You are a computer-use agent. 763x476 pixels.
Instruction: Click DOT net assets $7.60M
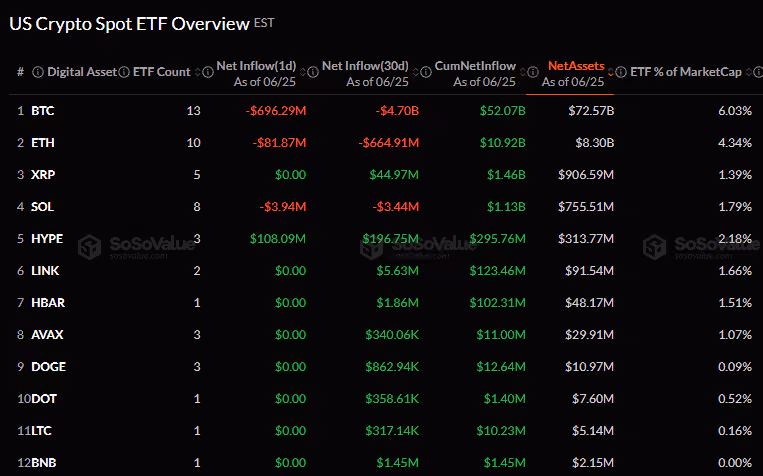pos(593,399)
